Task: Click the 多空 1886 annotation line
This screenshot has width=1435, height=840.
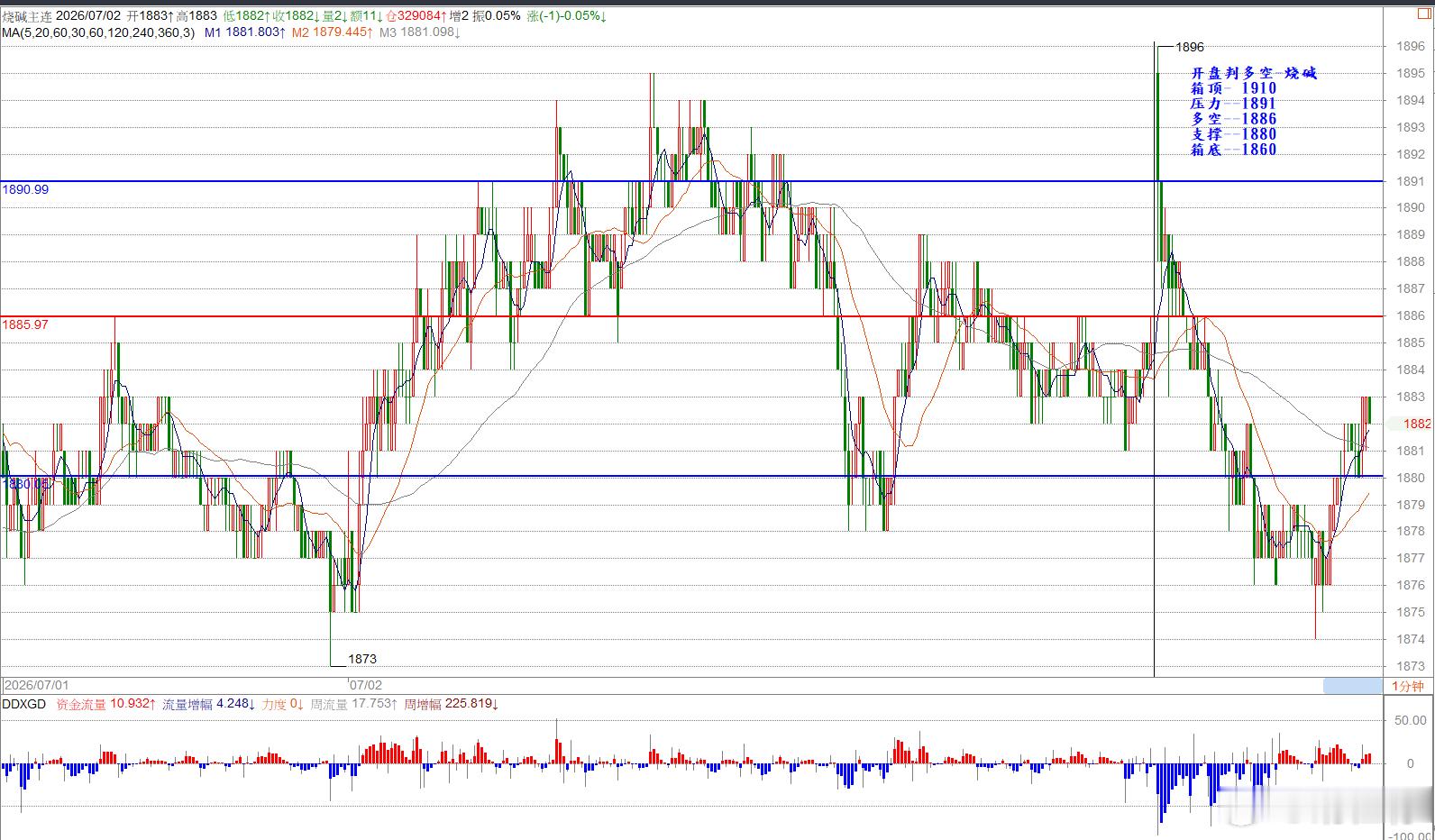Action: [x=1234, y=119]
